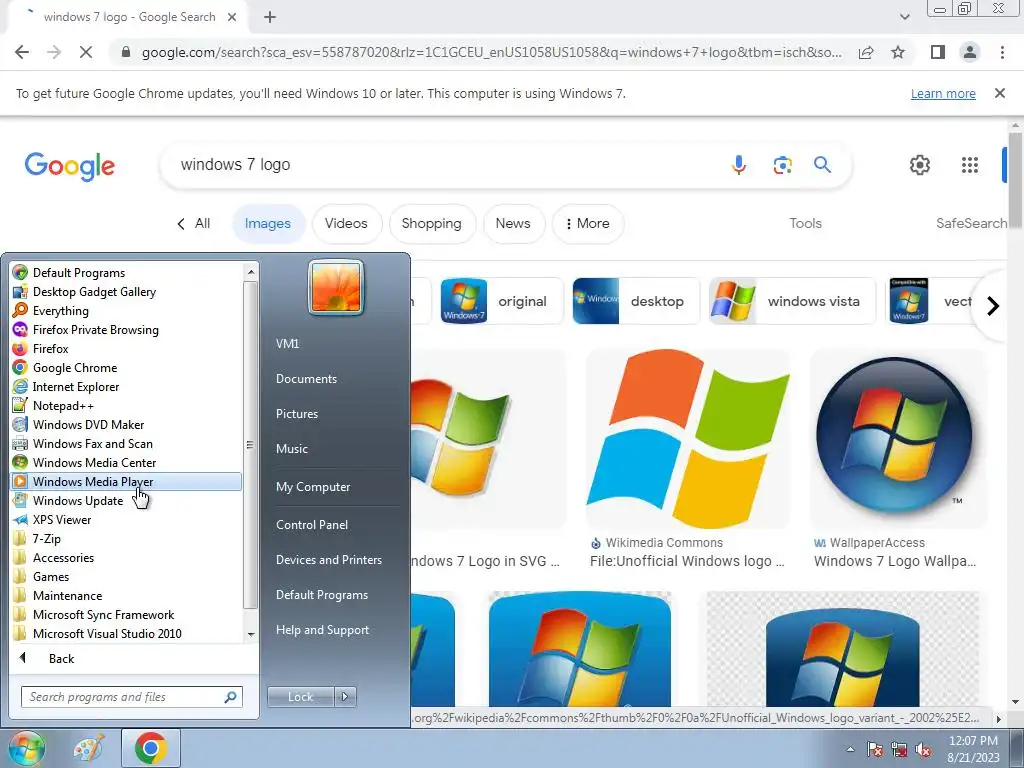Viewport: 1024px width, 768px height.
Task: Click the Learn more link
Action: (943, 93)
